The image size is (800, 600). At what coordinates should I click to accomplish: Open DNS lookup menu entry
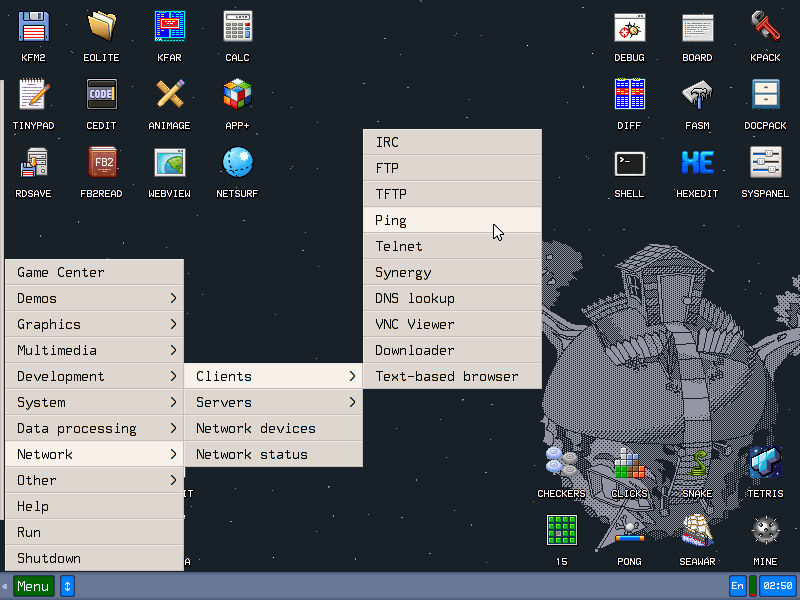(x=453, y=298)
